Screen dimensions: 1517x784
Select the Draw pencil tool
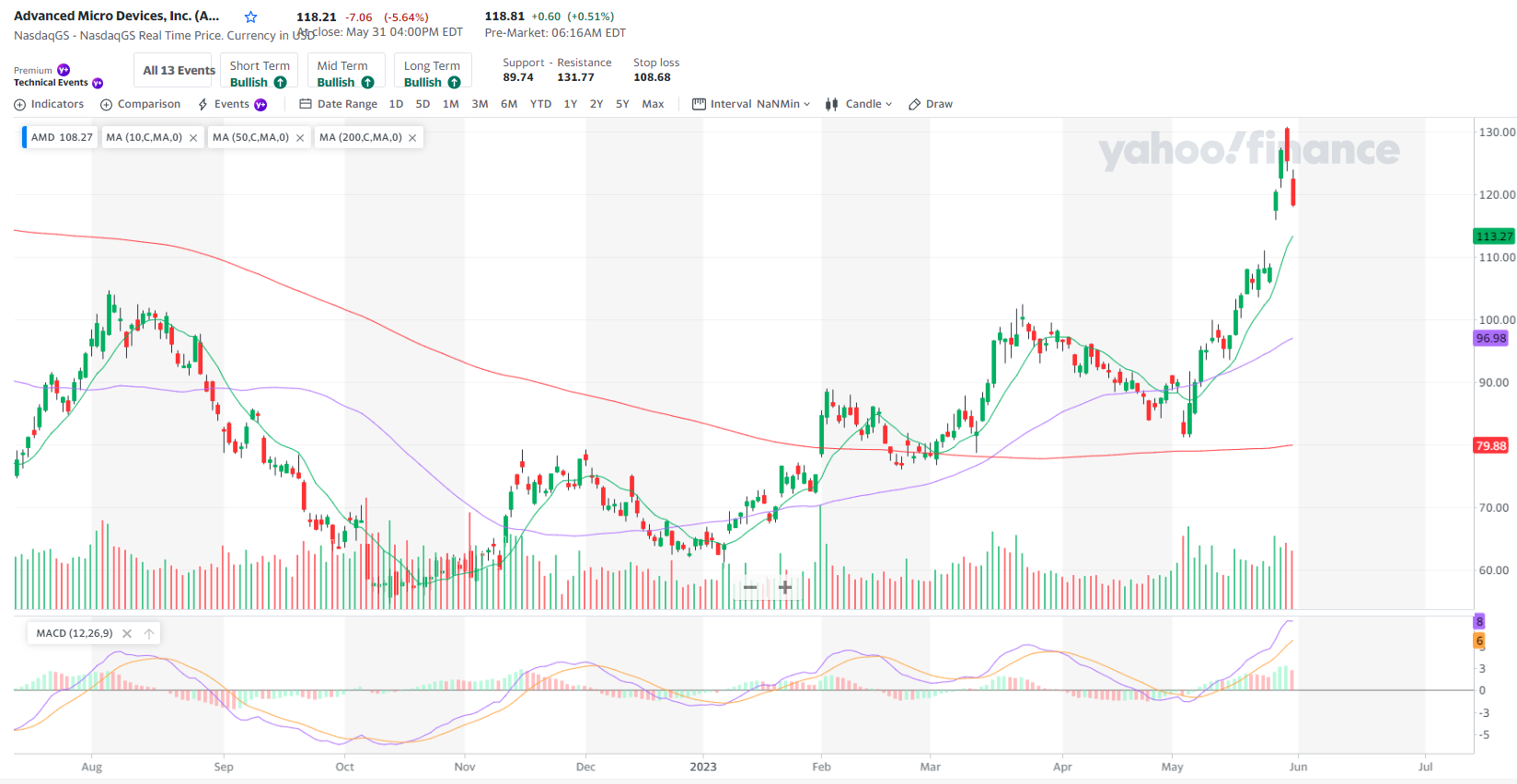pyautogui.click(x=930, y=104)
